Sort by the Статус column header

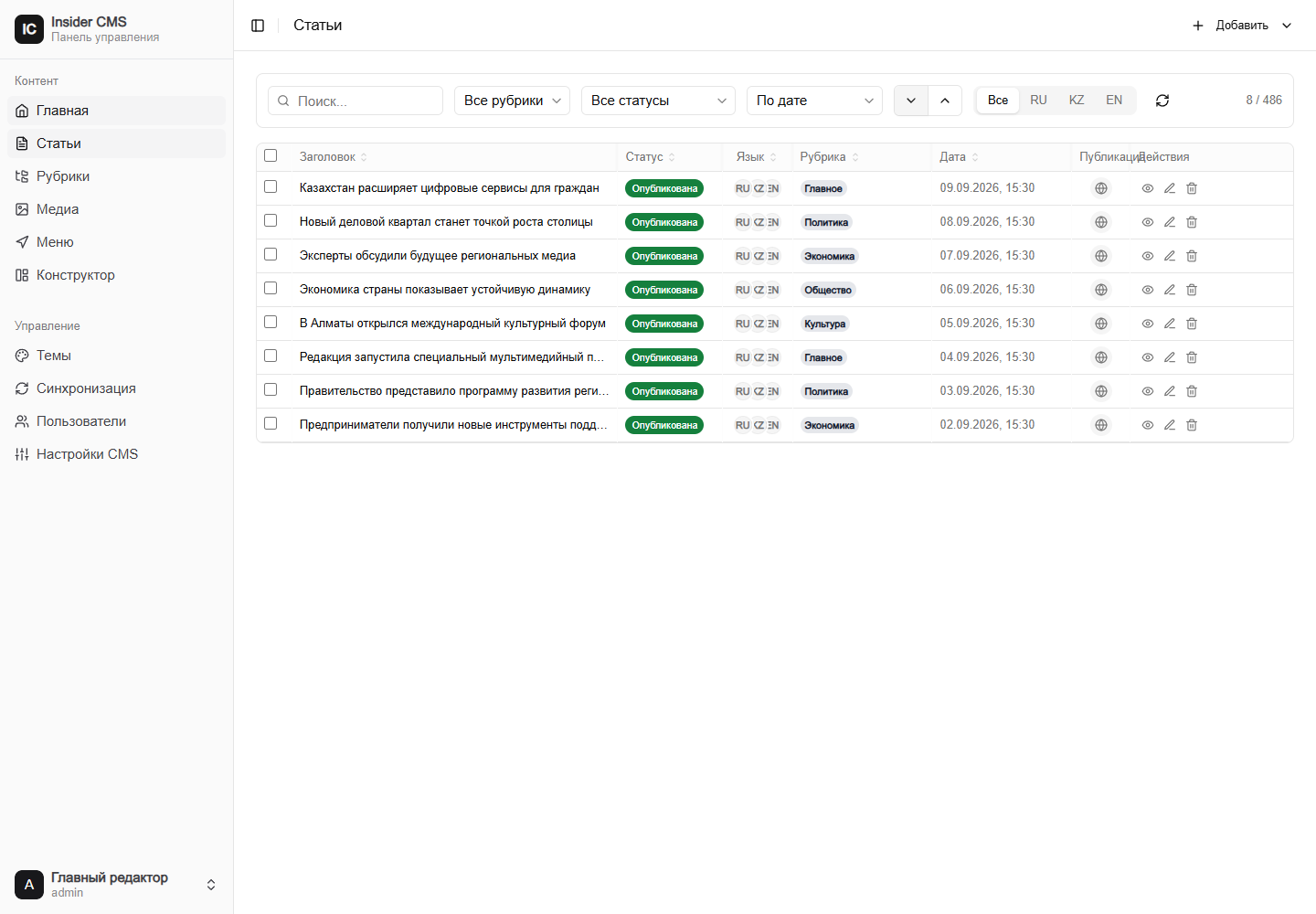click(x=651, y=157)
